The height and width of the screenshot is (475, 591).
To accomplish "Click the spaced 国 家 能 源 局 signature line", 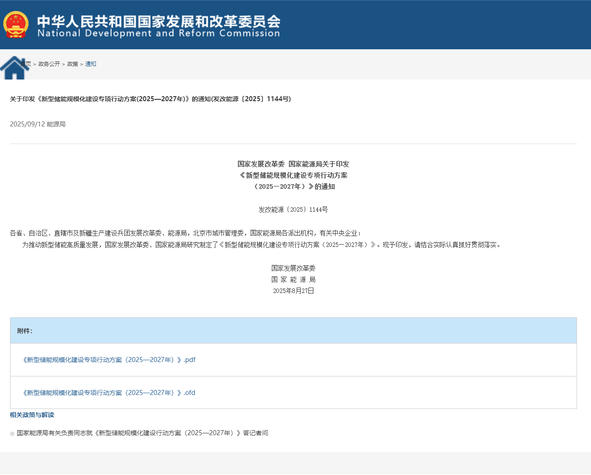I will pyautogui.click(x=293, y=279).
